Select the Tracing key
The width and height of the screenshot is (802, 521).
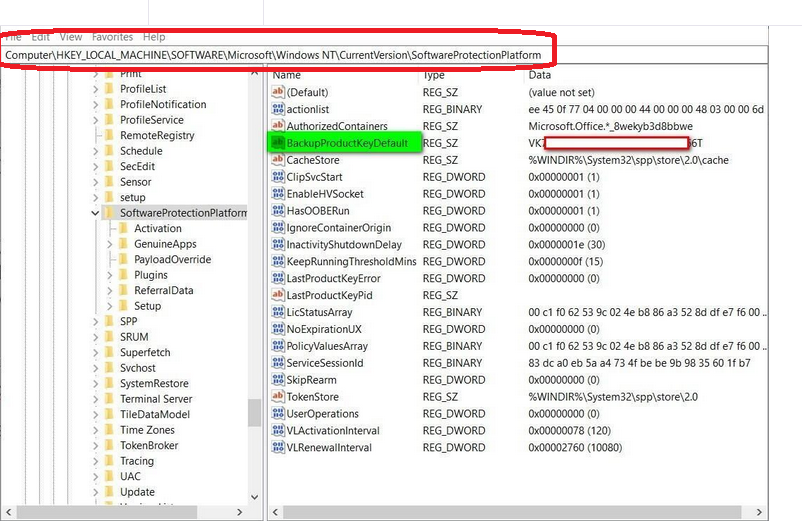pyautogui.click(x=137, y=461)
